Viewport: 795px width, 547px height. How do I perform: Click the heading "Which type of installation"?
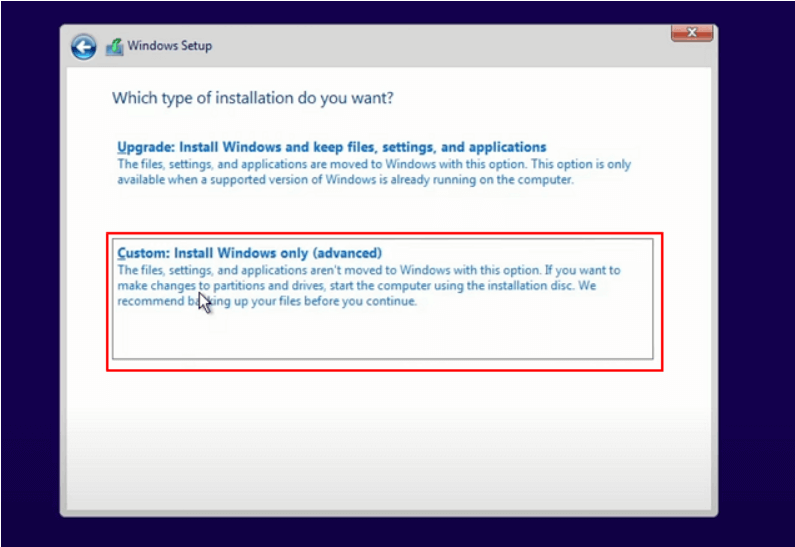click(x=252, y=98)
